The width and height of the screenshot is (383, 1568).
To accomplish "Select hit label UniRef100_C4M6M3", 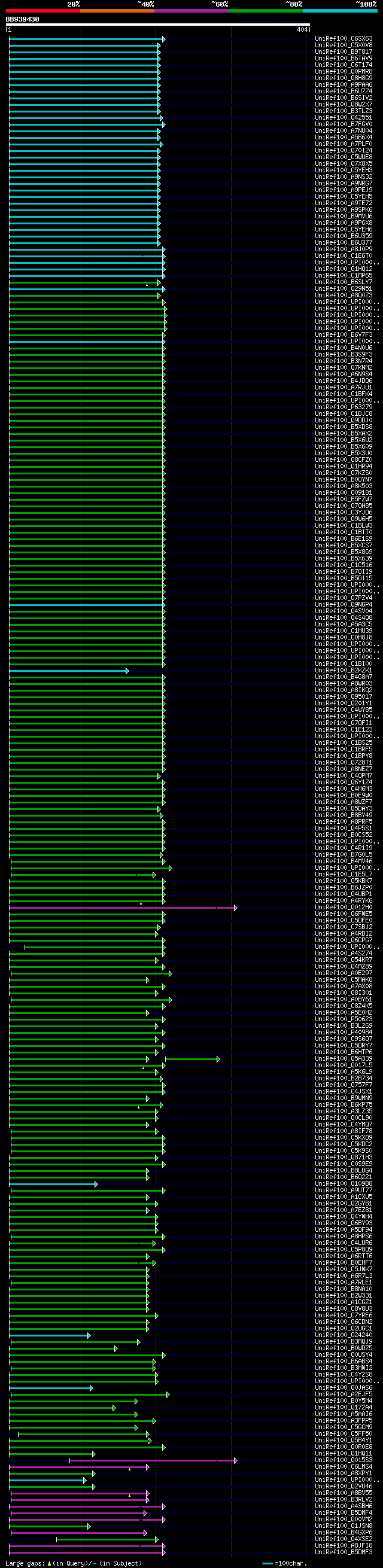I will pos(344,790).
